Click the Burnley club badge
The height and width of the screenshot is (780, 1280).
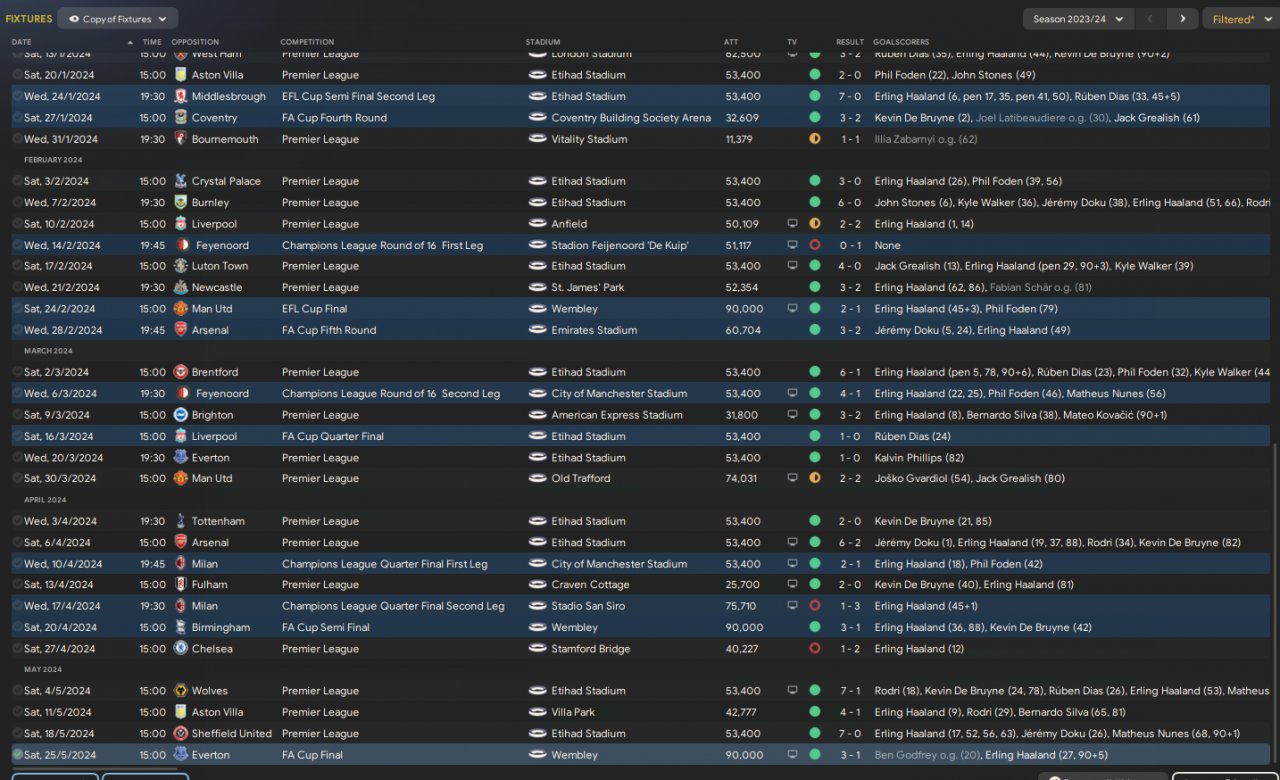click(x=181, y=203)
